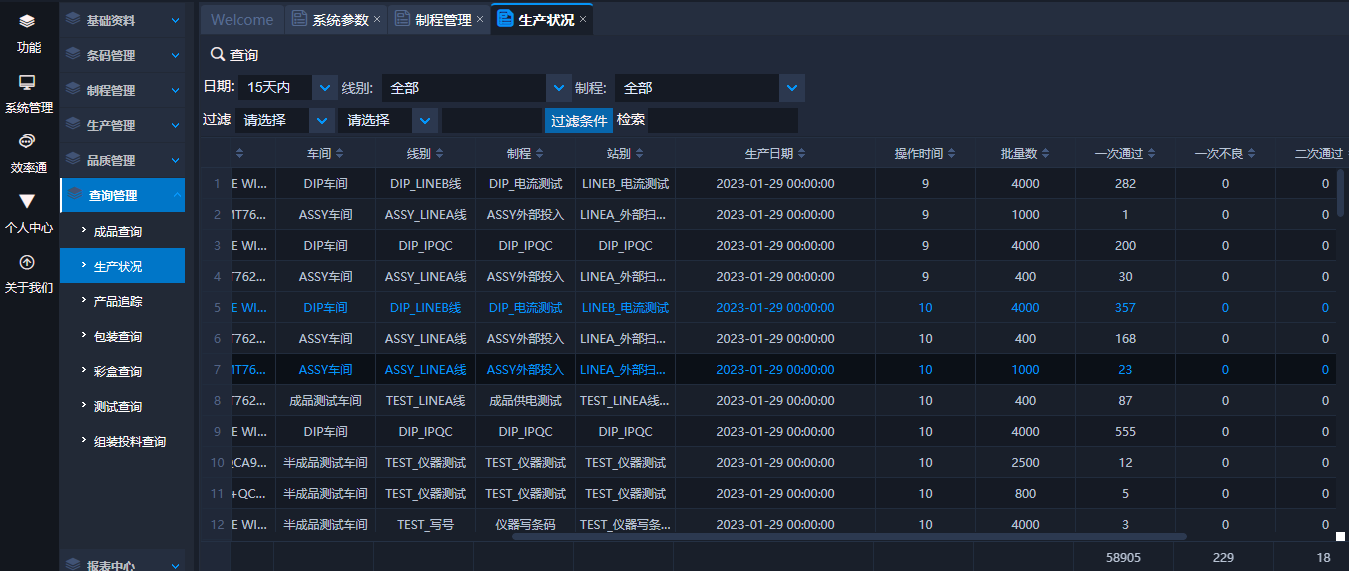Sort by the 一次通过 column sort icon

[1151, 154]
